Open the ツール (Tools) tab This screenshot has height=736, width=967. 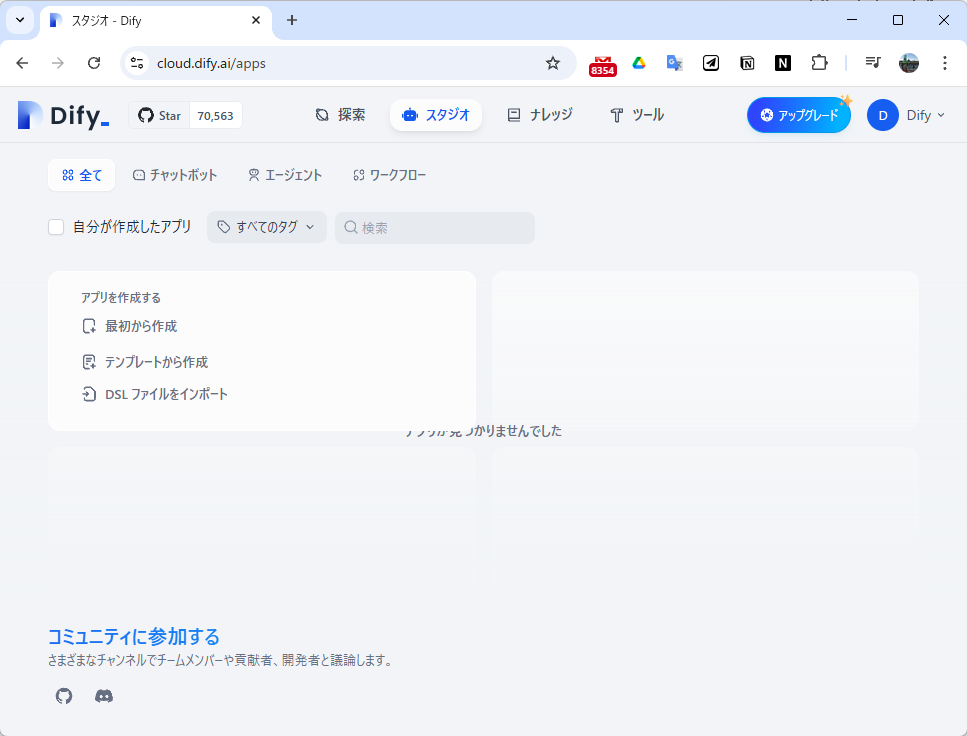636,115
